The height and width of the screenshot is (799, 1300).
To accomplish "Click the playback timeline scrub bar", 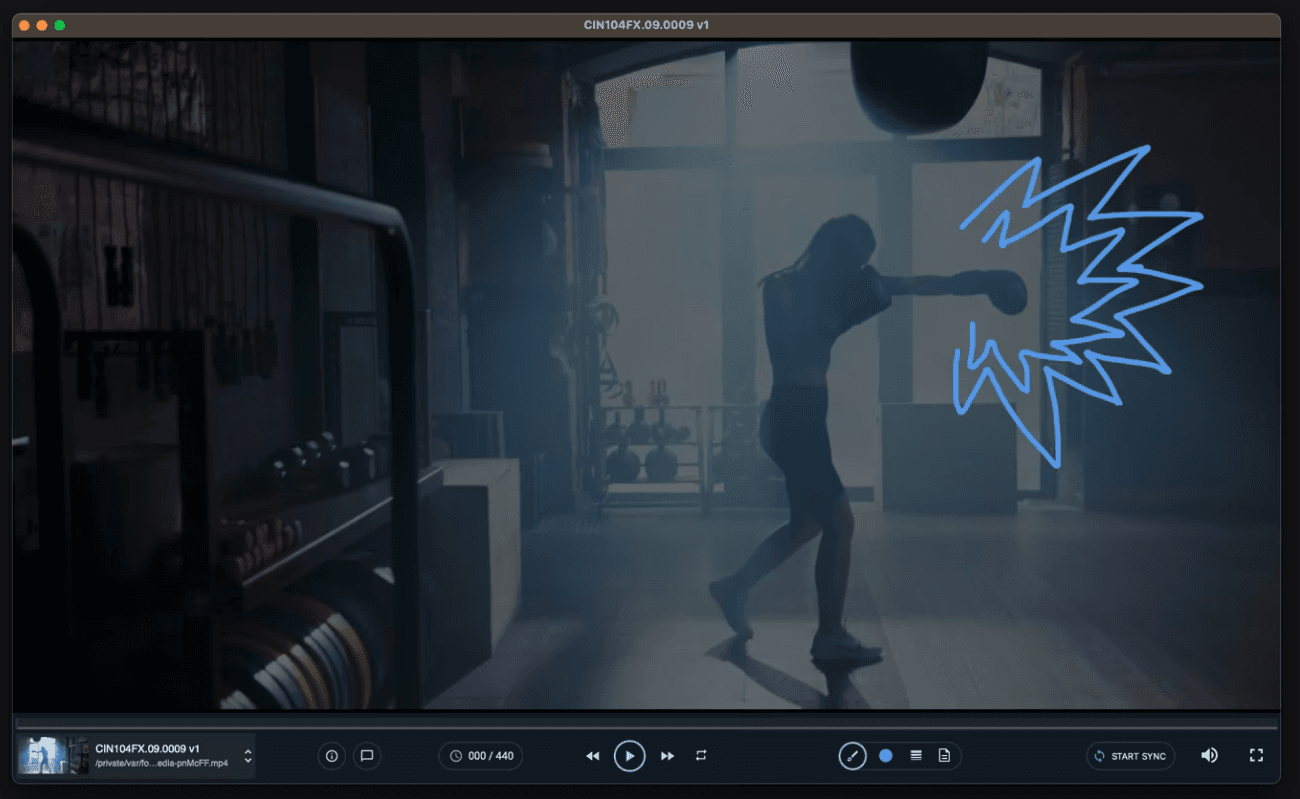I will pos(646,724).
